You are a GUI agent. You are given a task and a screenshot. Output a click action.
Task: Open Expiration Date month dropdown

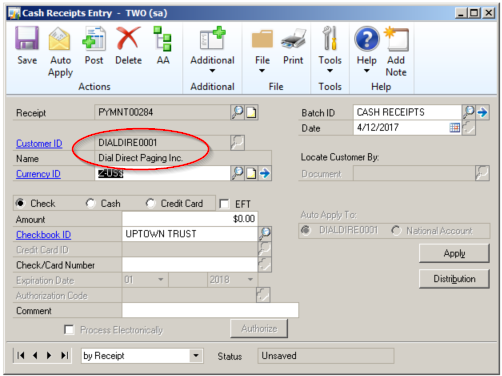tap(161, 279)
